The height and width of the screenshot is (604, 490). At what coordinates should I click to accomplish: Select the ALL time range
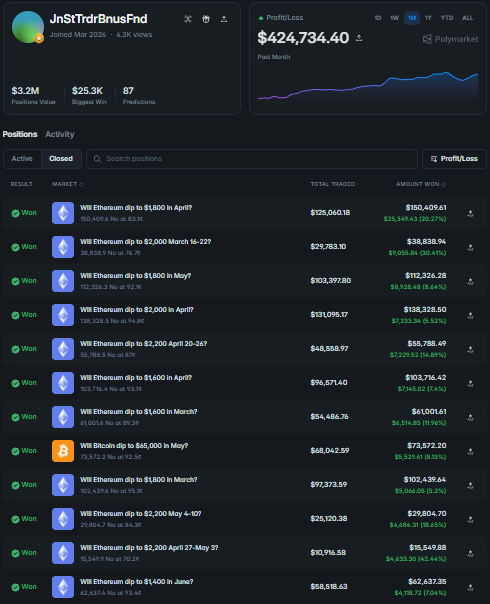[x=468, y=18]
